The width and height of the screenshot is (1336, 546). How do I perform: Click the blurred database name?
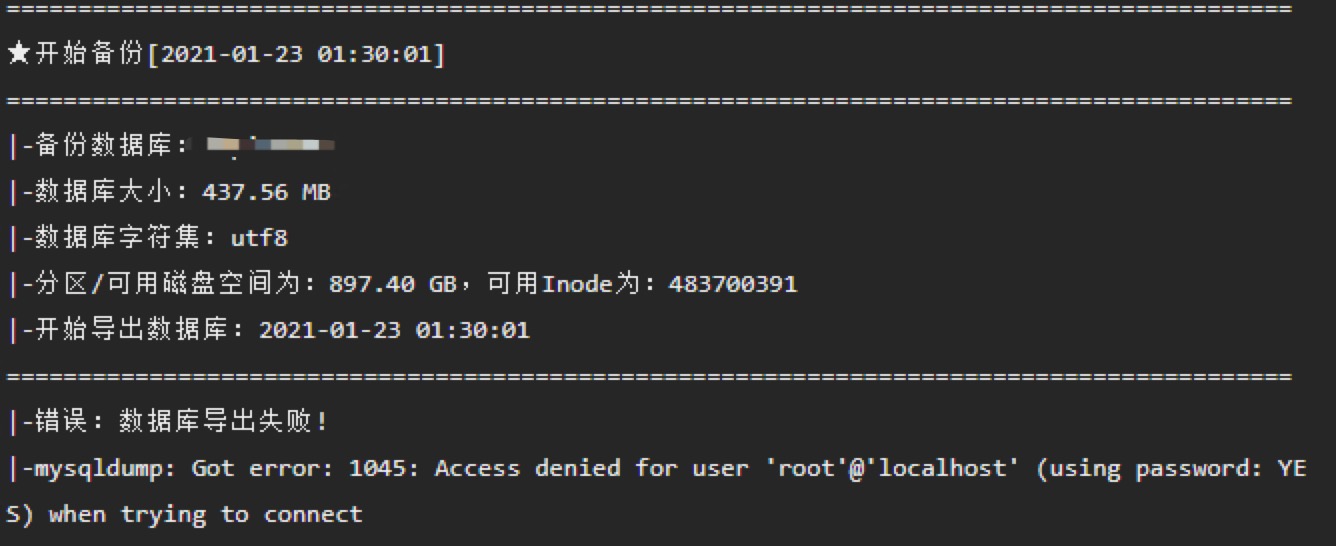click(x=270, y=146)
